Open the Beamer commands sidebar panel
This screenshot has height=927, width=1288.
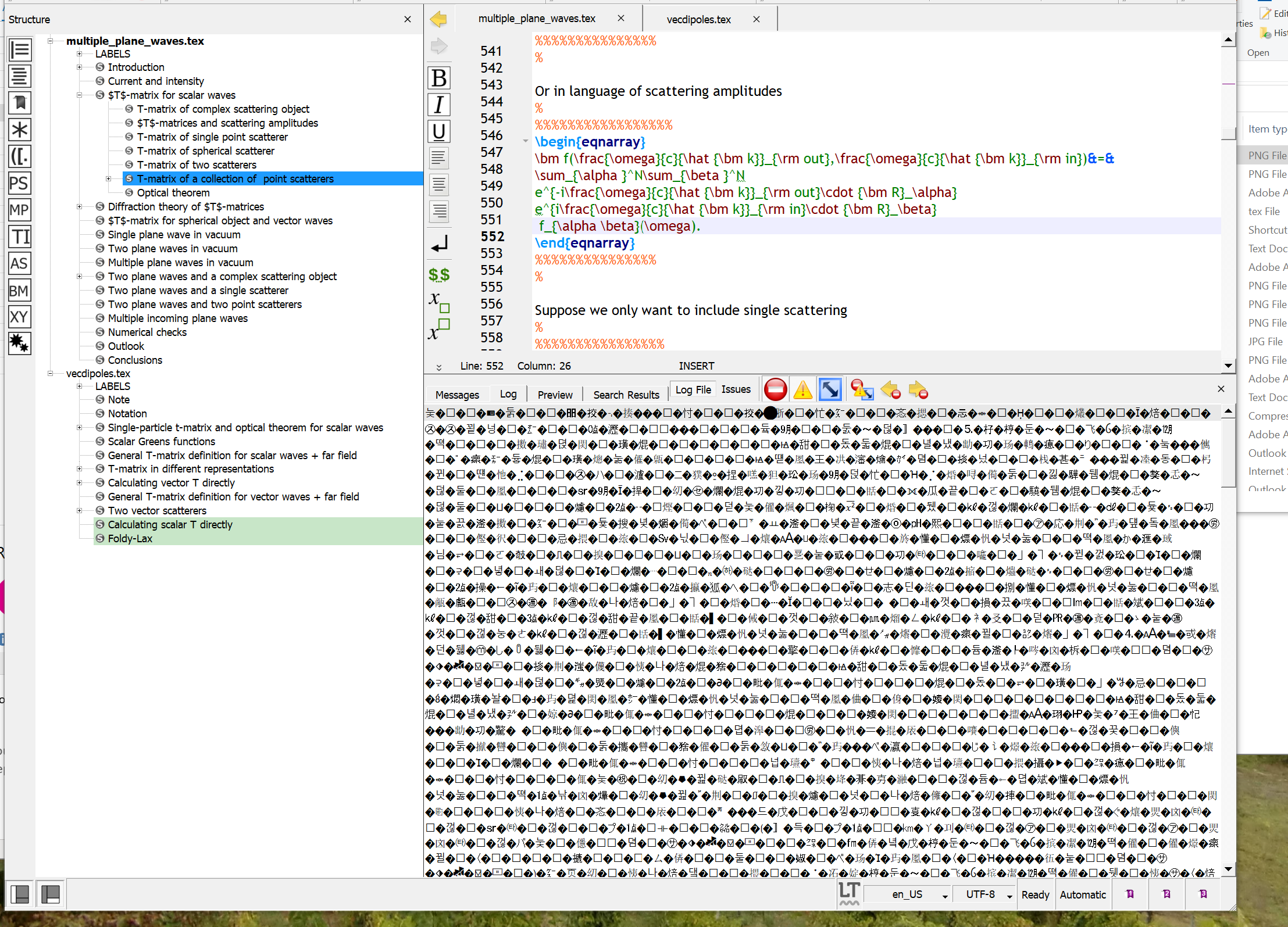pos(20,290)
